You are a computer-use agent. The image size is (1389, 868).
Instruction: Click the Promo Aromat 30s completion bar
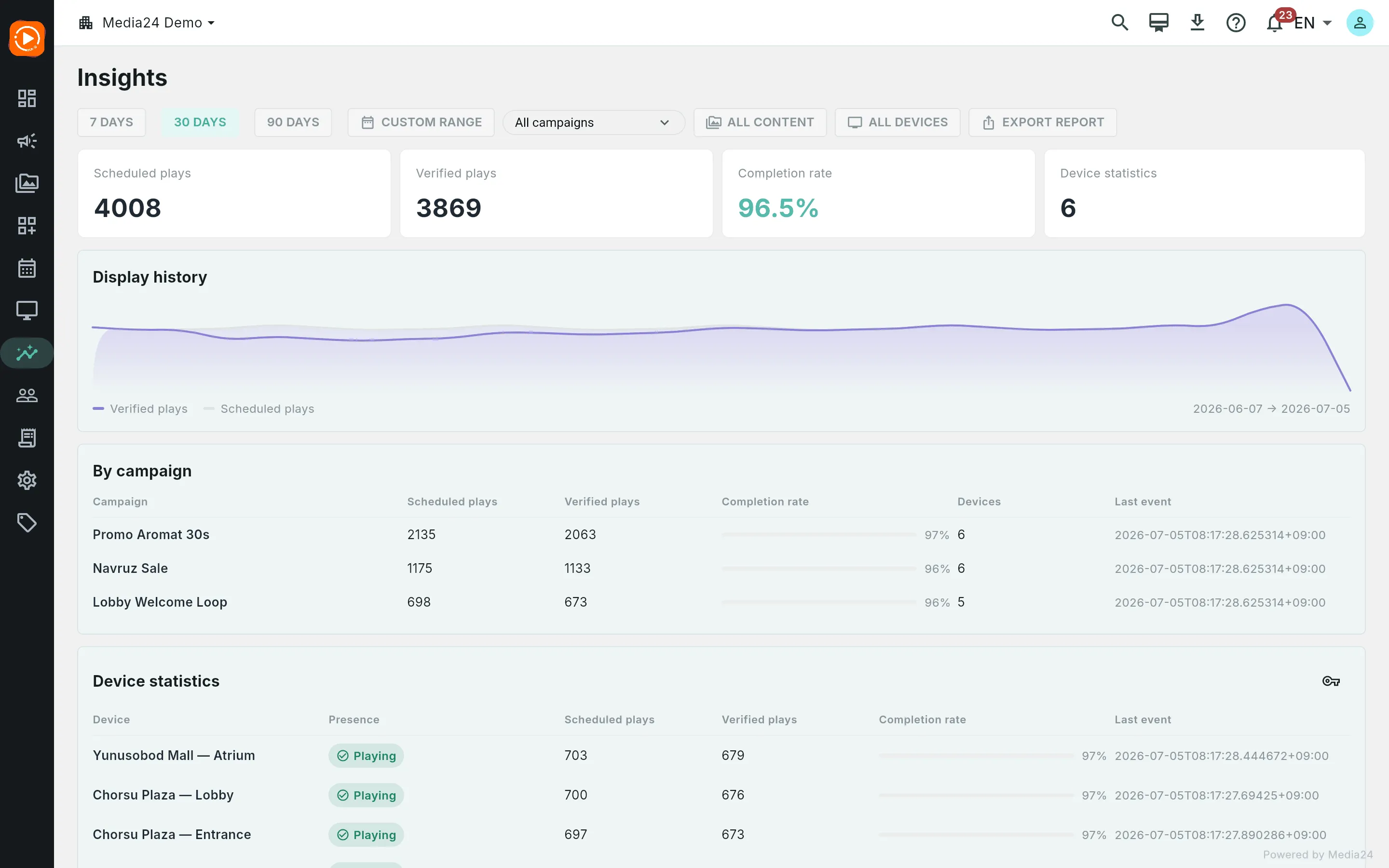(x=818, y=534)
